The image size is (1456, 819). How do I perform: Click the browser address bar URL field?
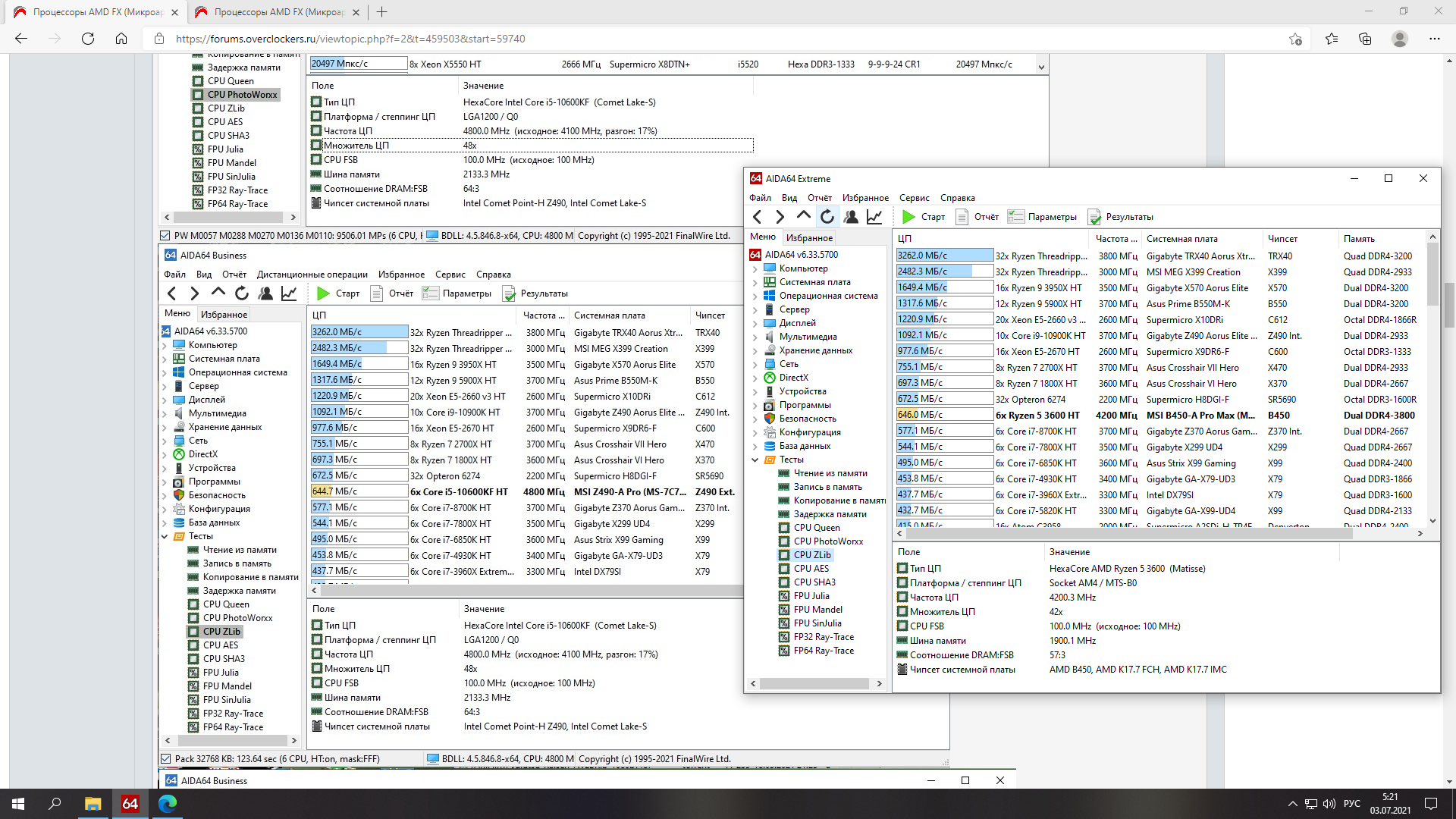click(349, 39)
